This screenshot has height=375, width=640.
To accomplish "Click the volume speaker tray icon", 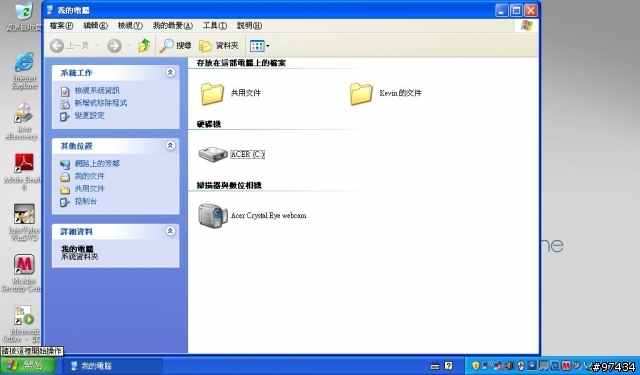I will tap(509, 366).
